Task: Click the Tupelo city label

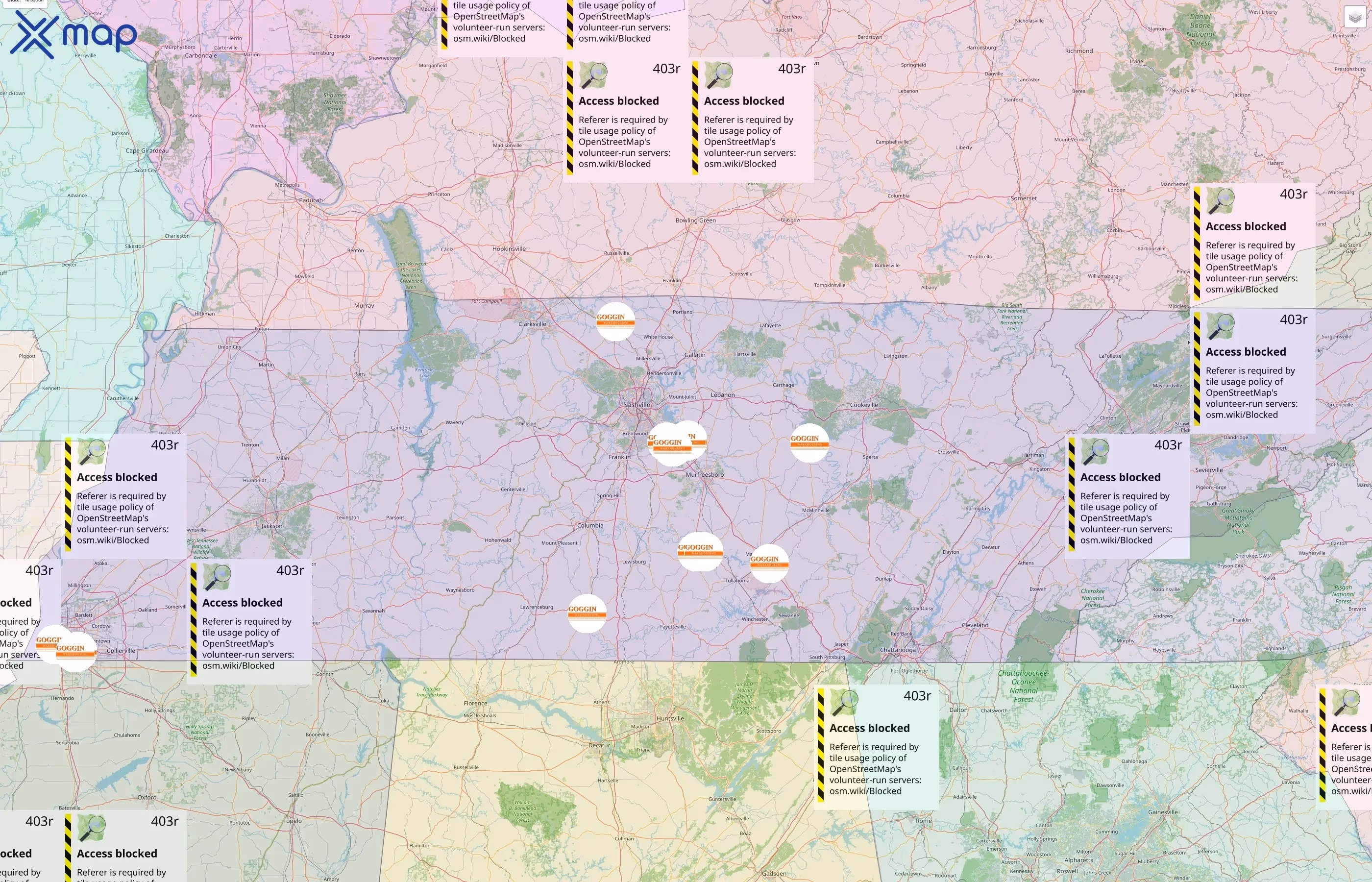Action: pyautogui.click(x=293, y=821)
